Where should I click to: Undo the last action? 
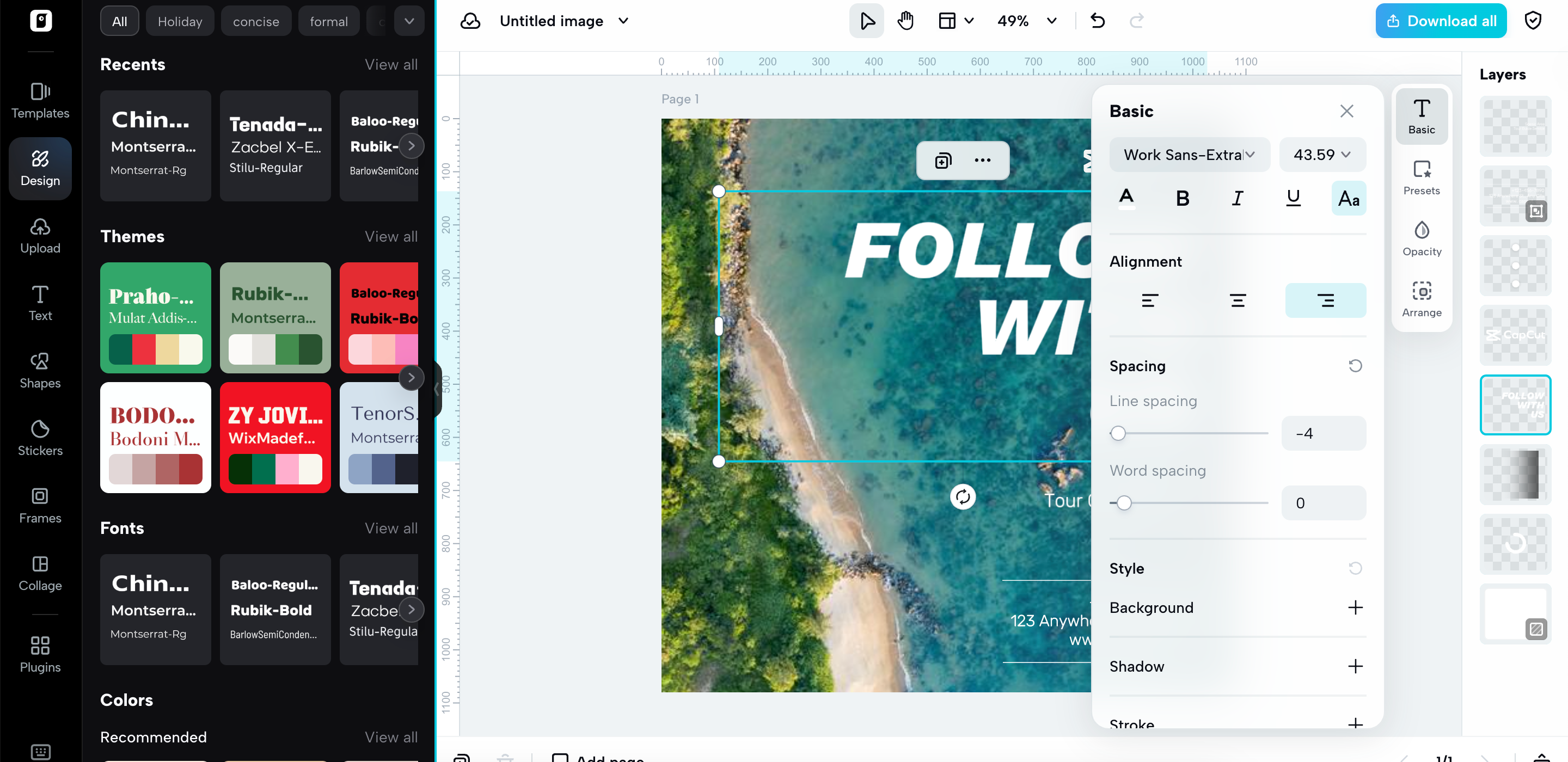point(1098,20)
